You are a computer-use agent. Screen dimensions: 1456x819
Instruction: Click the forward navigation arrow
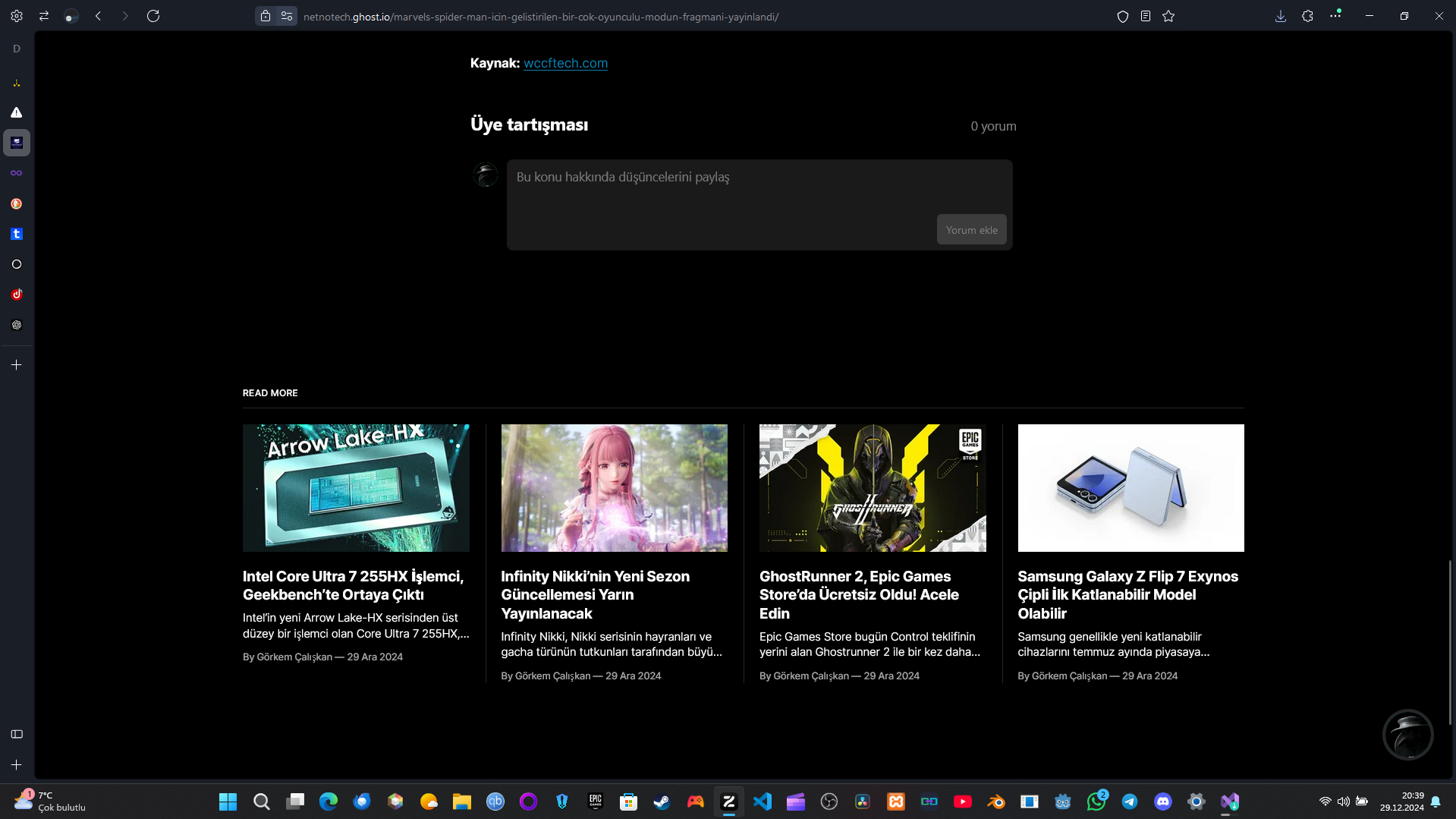click(125, 16)
